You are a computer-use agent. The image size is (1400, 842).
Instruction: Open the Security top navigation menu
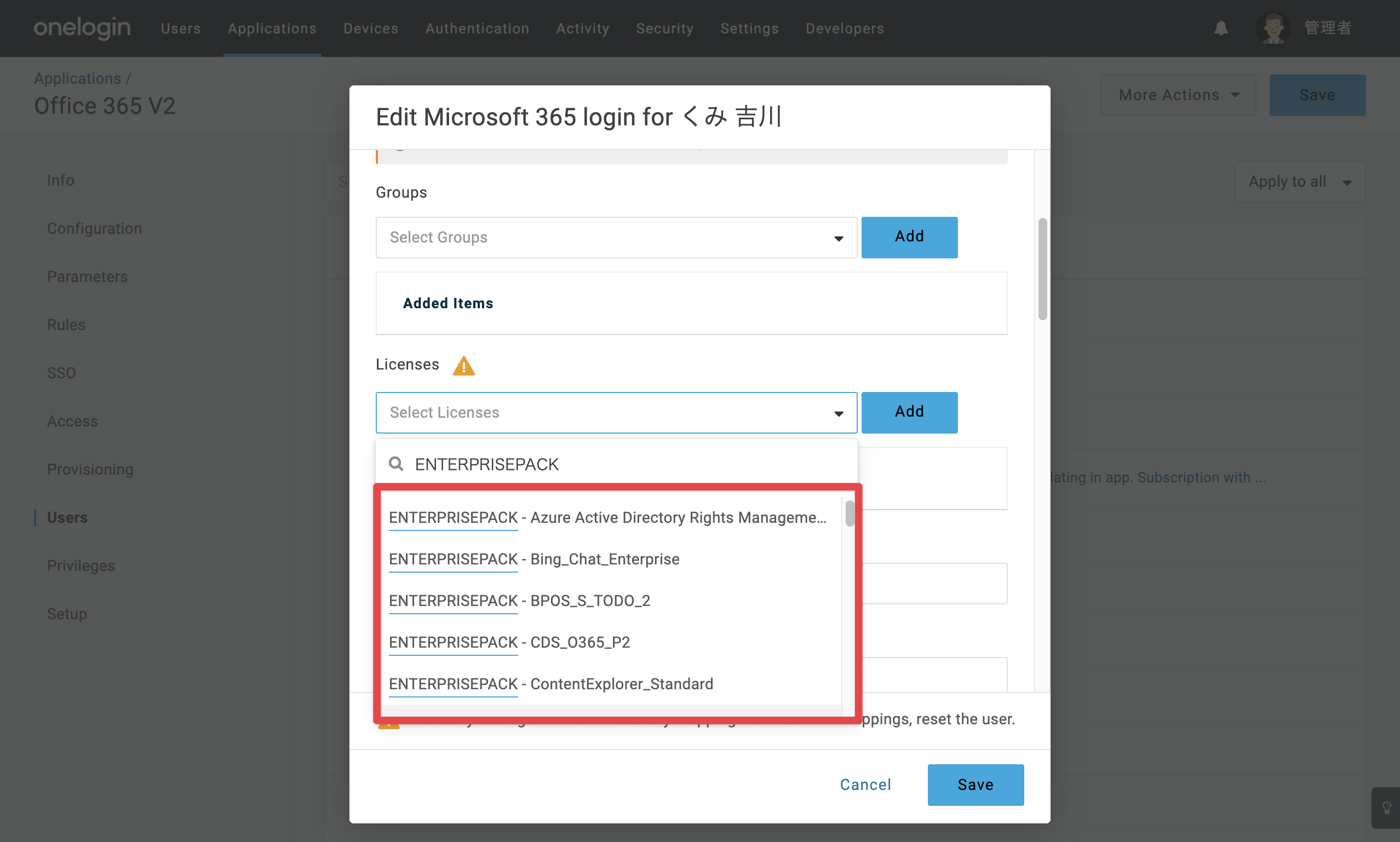(664, 28)
